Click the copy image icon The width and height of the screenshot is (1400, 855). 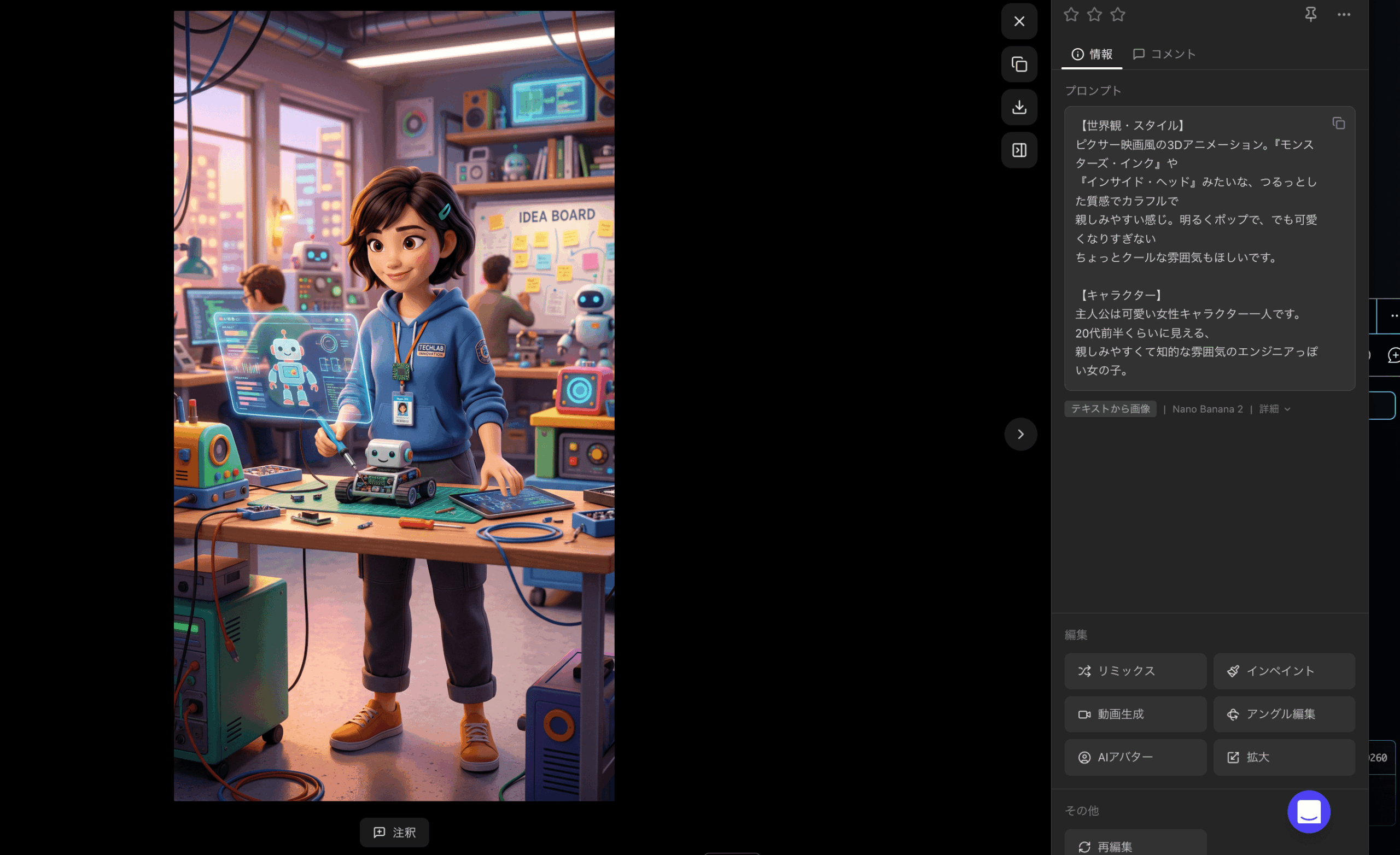1019,64
